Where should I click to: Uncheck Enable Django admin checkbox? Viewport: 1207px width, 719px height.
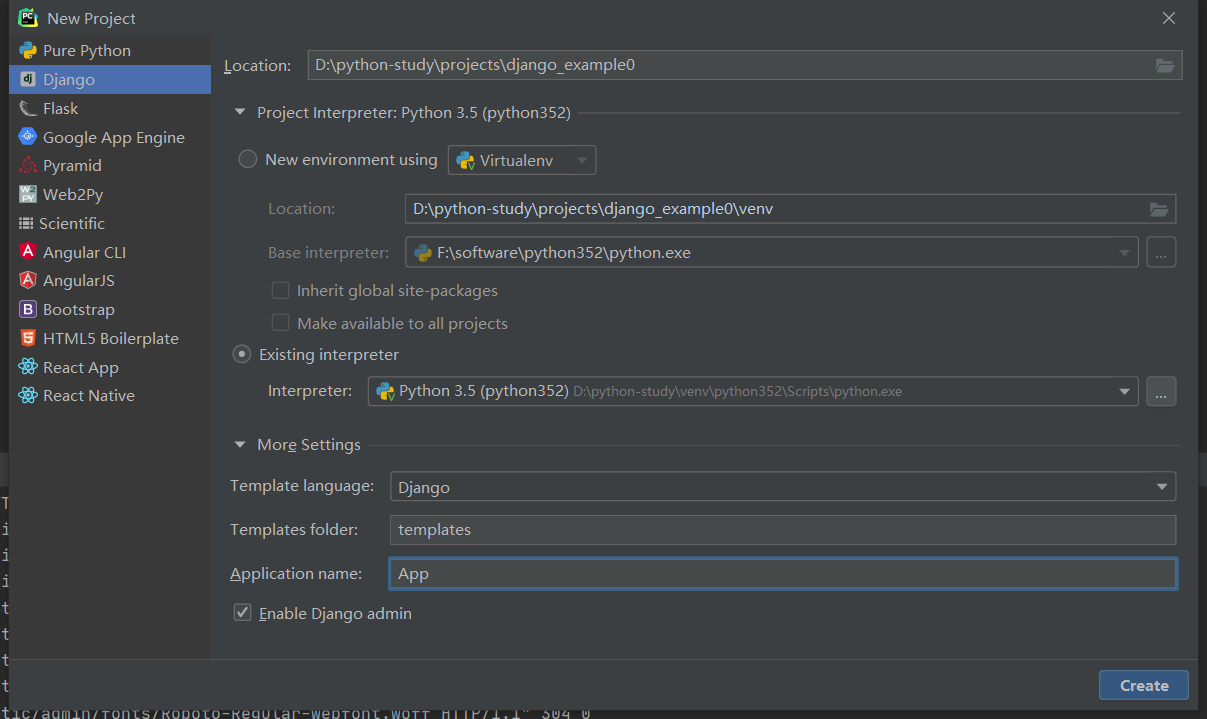tap(242, 613)
